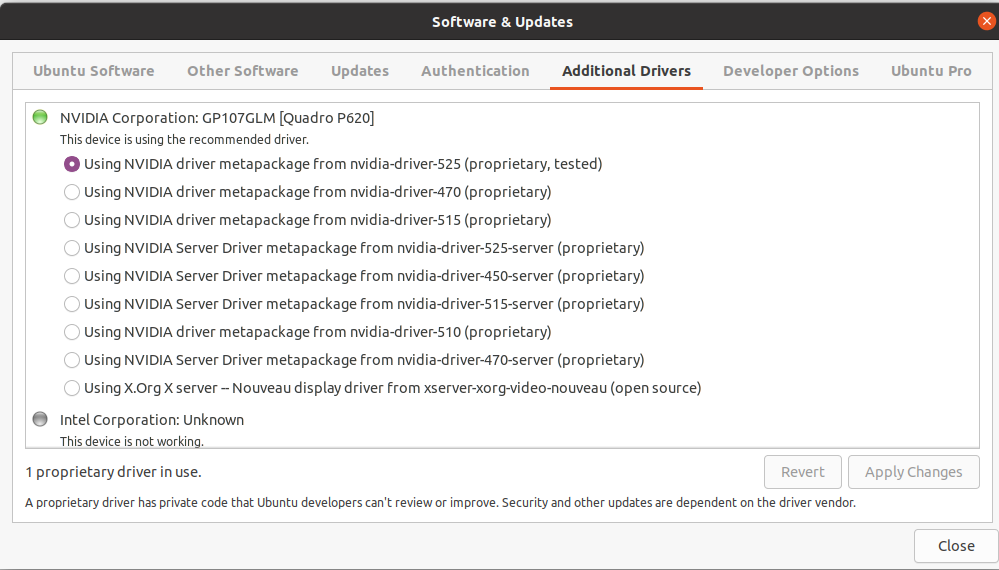This screenshot has height=570, width=999.
Task: Open the Developer Options tab
Action: point(791,71)
